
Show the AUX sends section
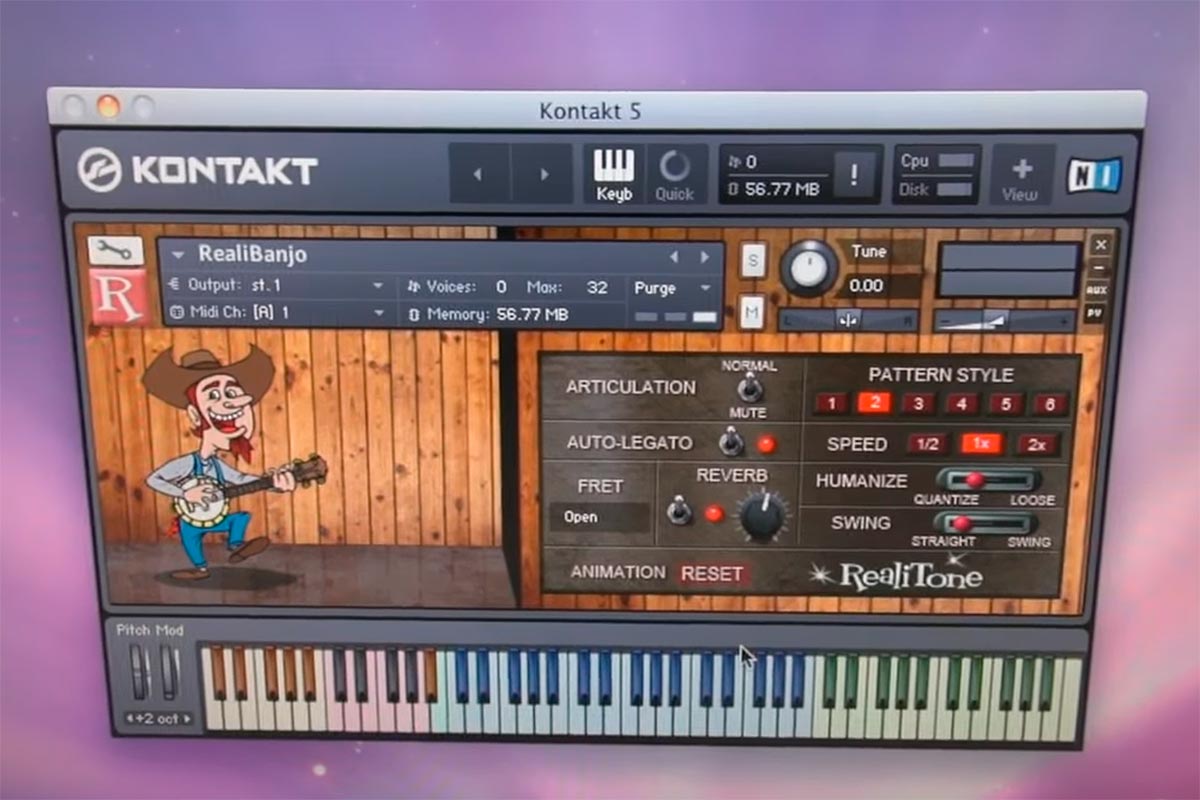(1096, 290)
